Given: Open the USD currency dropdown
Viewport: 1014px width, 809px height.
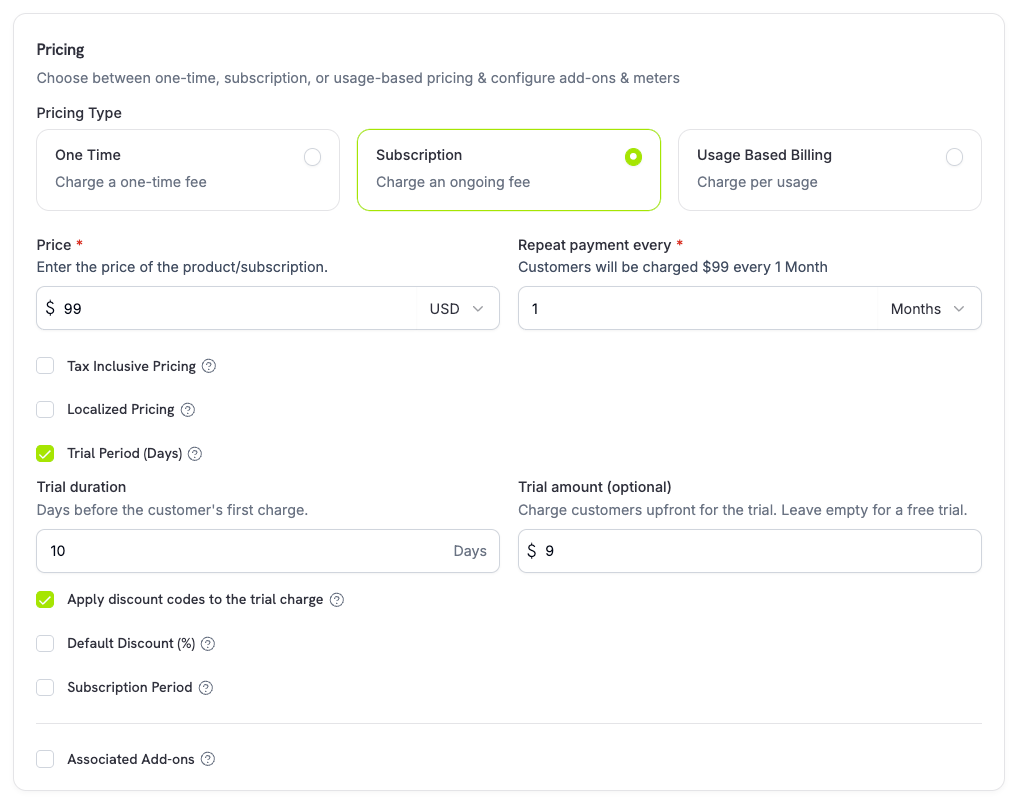Looking at the screenshot, I should coord(457,309).
